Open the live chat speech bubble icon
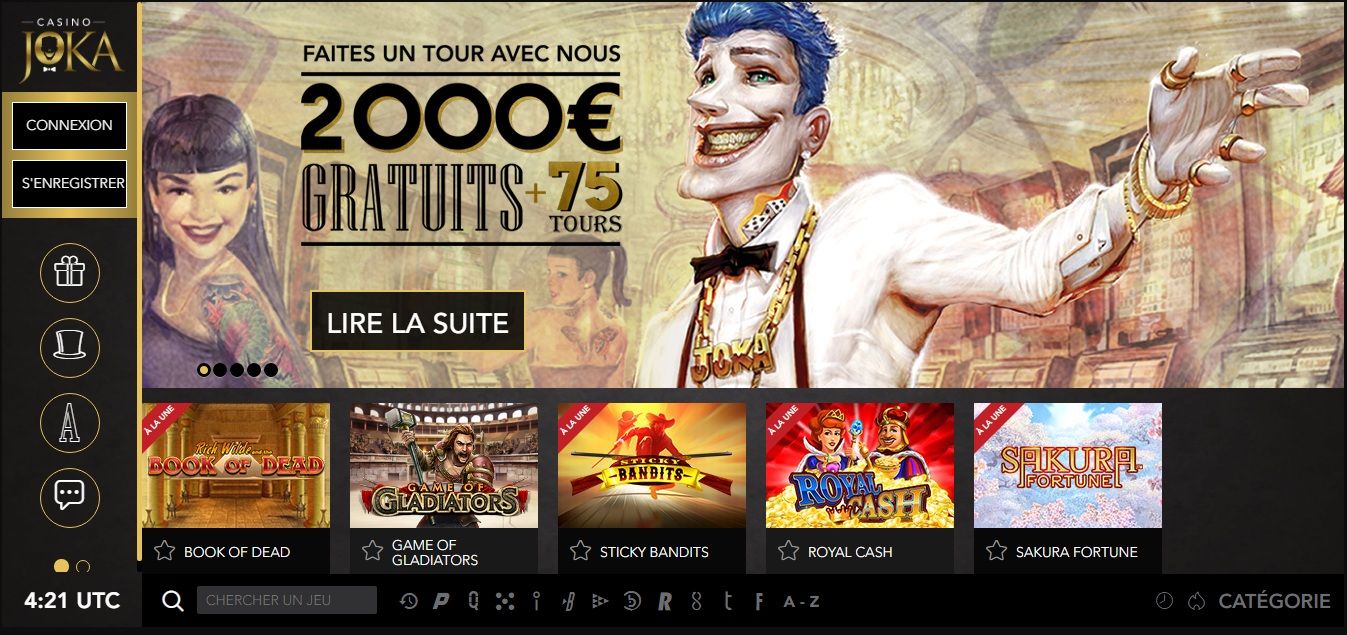1347x635 pixels. click(69, 495)
